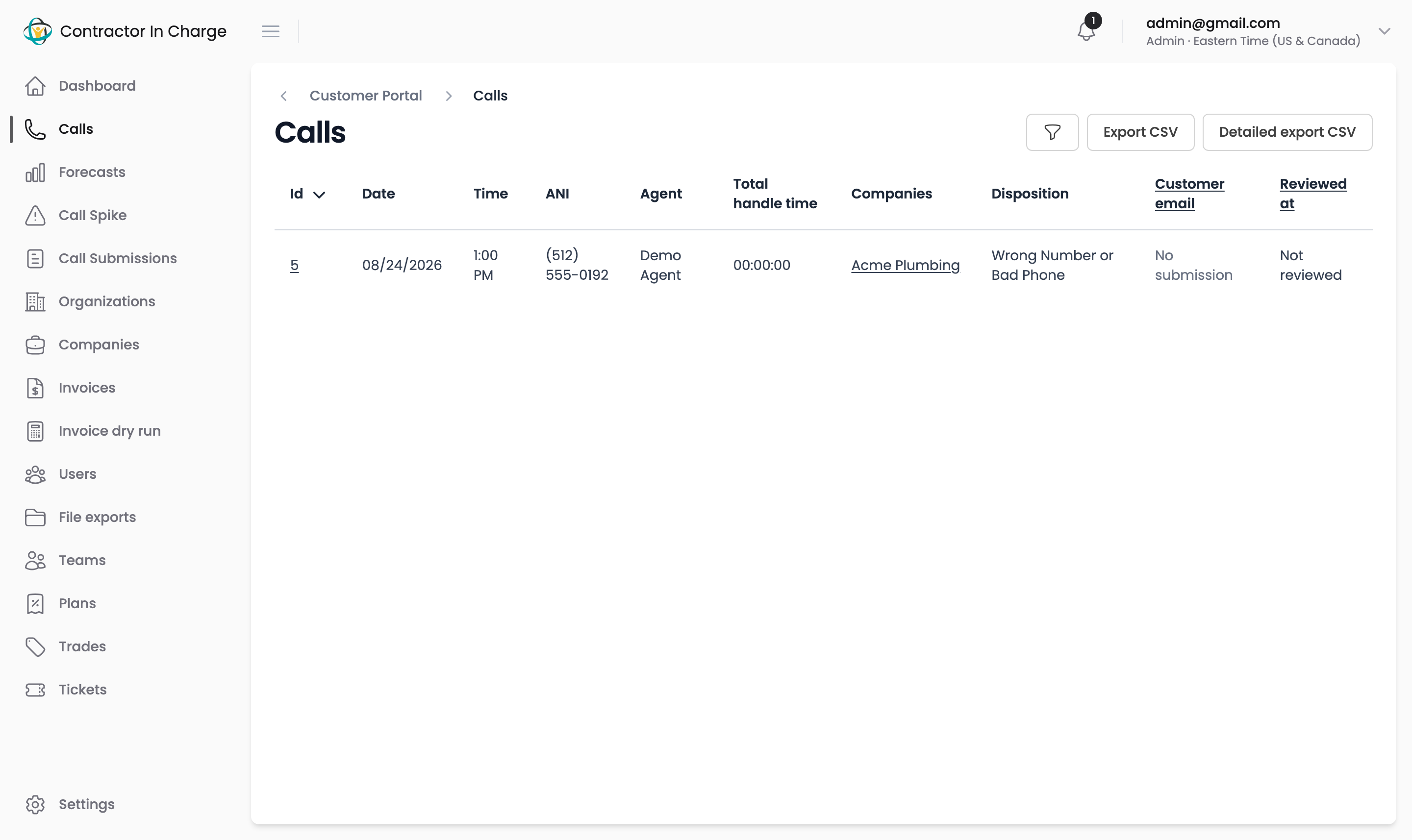1412x840 pixels.
Task: Click the No submission cell
Action: click(x=1193, y=265)
